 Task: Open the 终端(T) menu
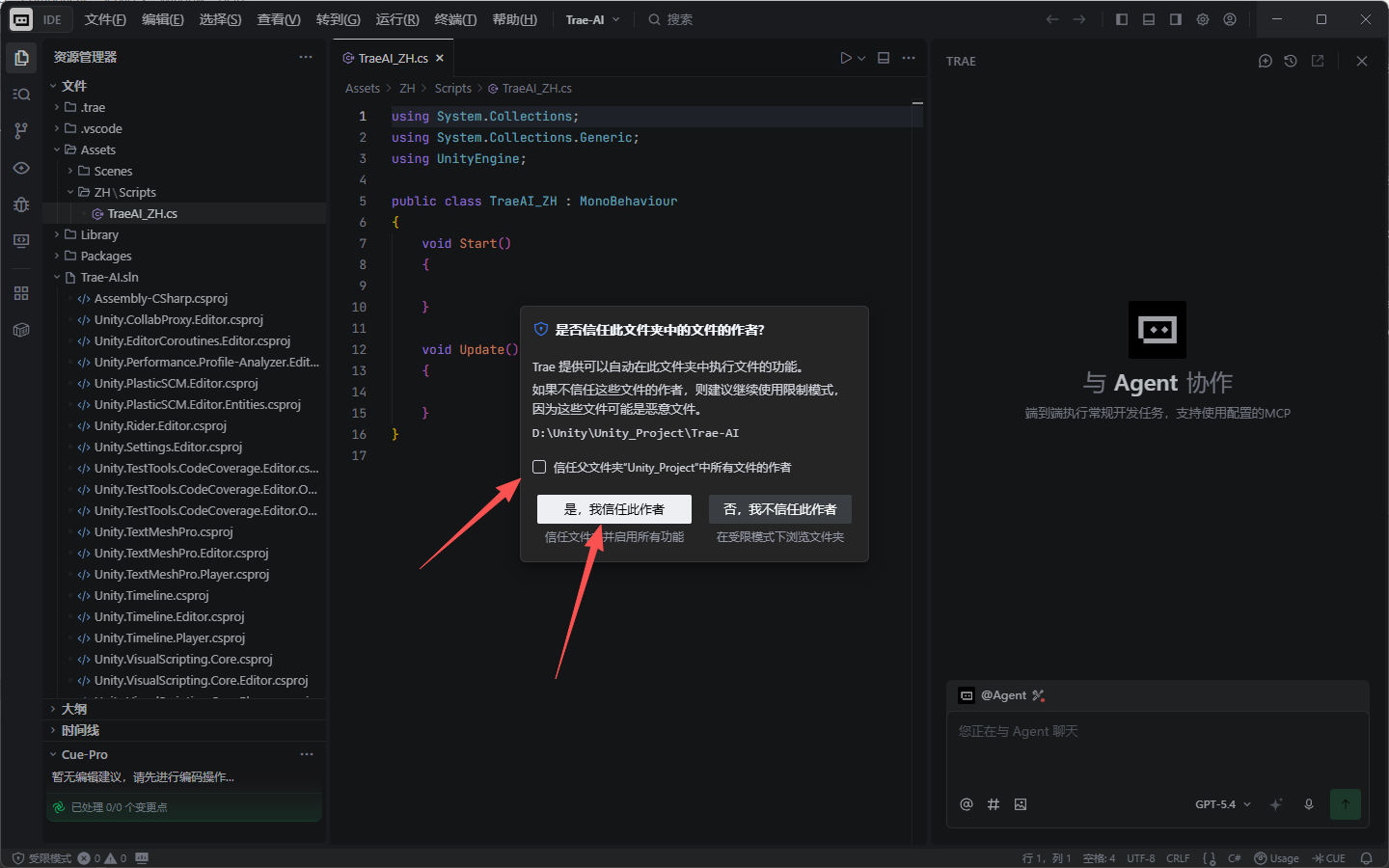point(455,19)
